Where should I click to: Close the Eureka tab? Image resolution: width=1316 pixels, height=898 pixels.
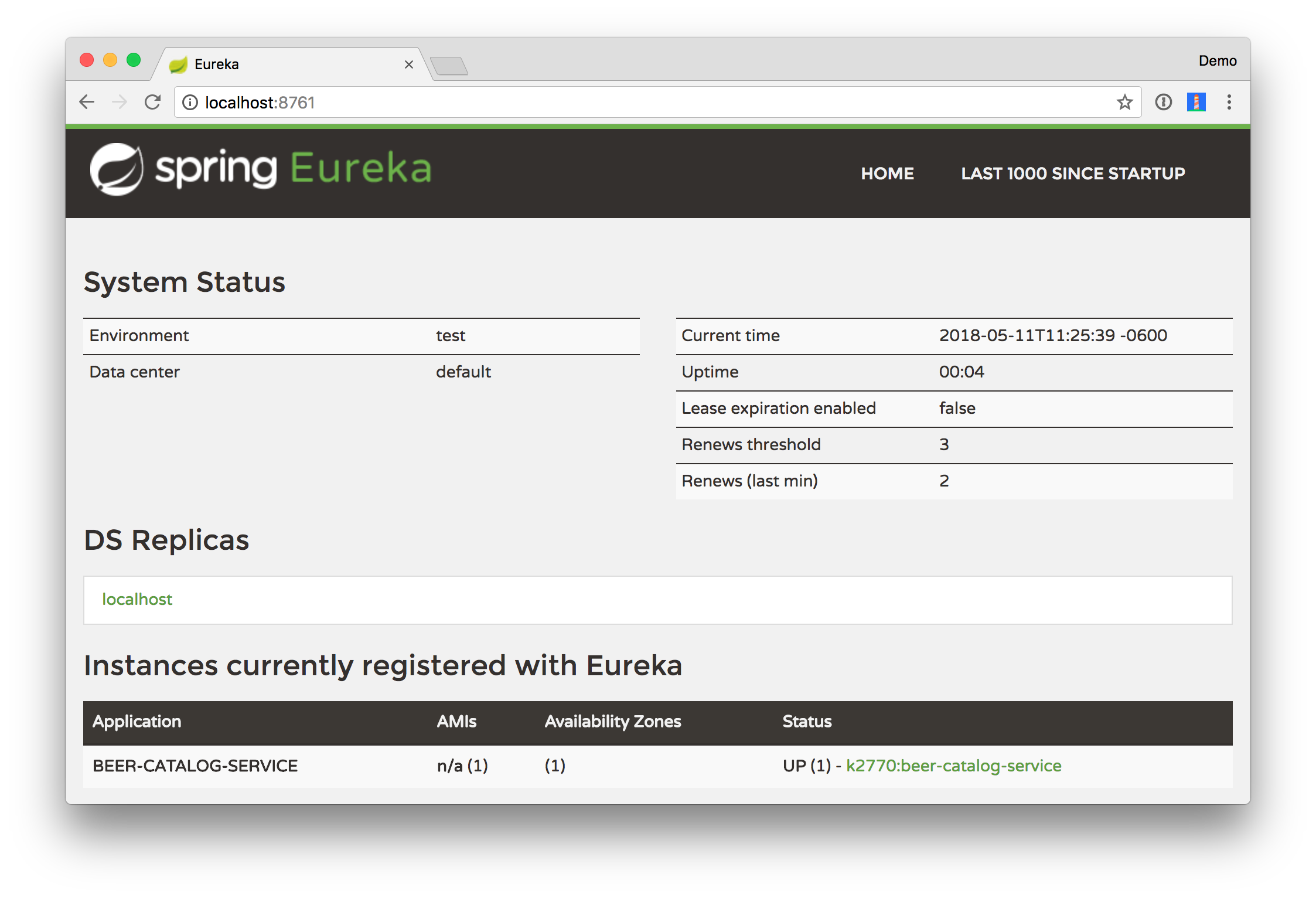coord(409,64)
